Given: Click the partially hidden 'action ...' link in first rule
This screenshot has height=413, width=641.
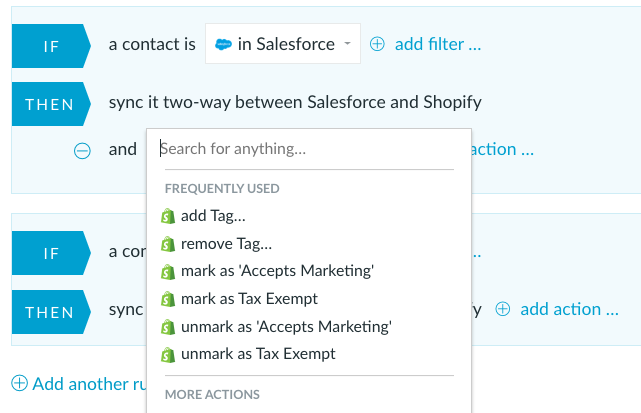Looking at the screenshot, I should click(x=503, y=149).
